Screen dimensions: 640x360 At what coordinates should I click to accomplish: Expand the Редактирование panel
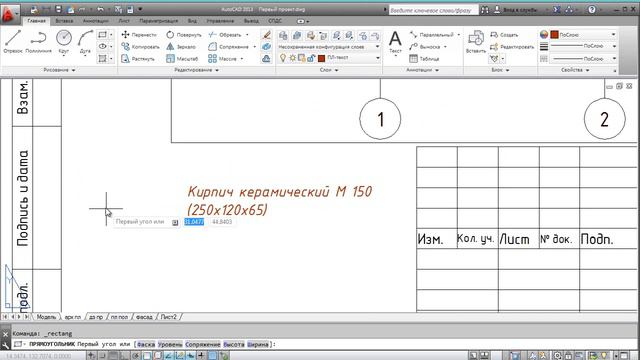click(x=196, y=70)
